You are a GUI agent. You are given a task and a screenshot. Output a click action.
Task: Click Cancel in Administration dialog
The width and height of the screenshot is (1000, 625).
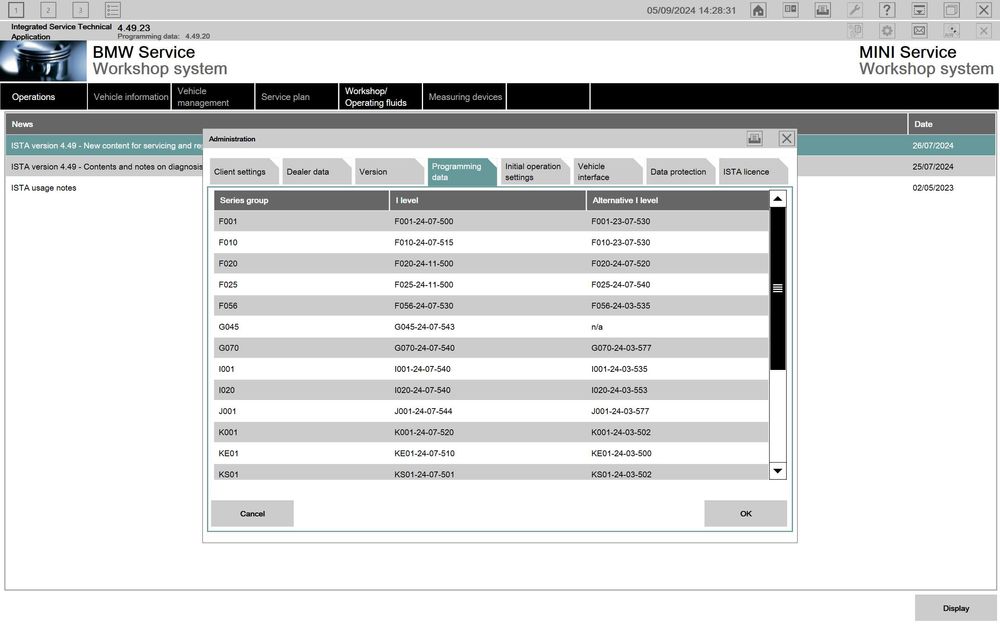pyautogui.click(x=253, y=513)
